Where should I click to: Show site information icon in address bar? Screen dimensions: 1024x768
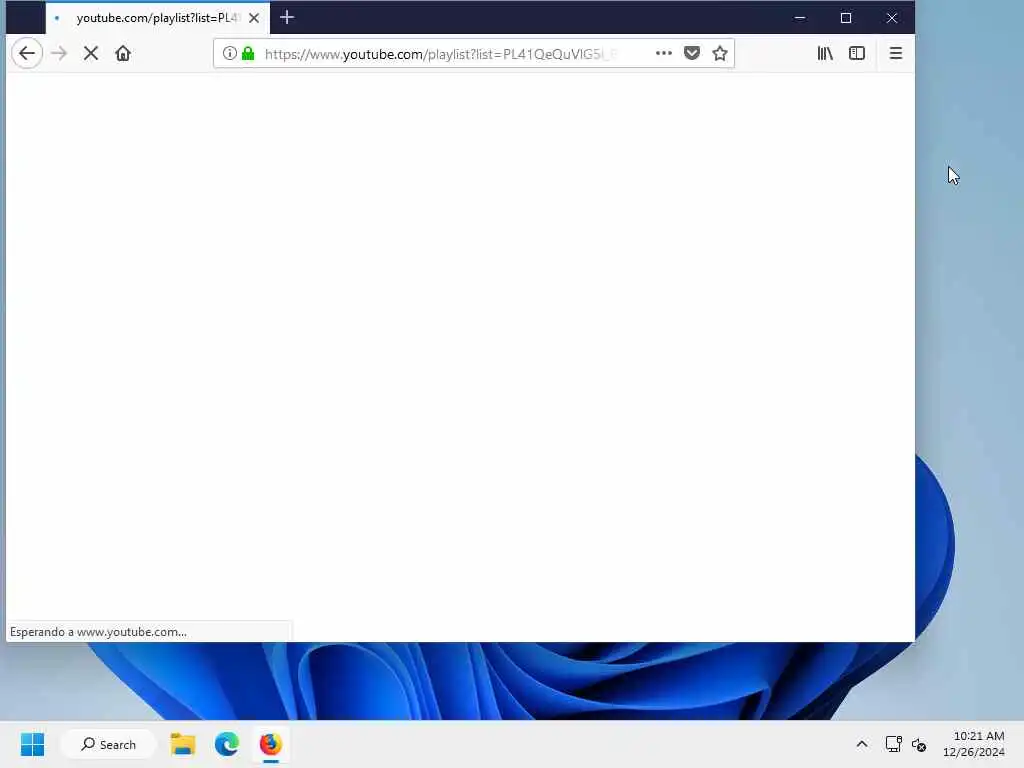pyautogui.click(x=229, y=54)
